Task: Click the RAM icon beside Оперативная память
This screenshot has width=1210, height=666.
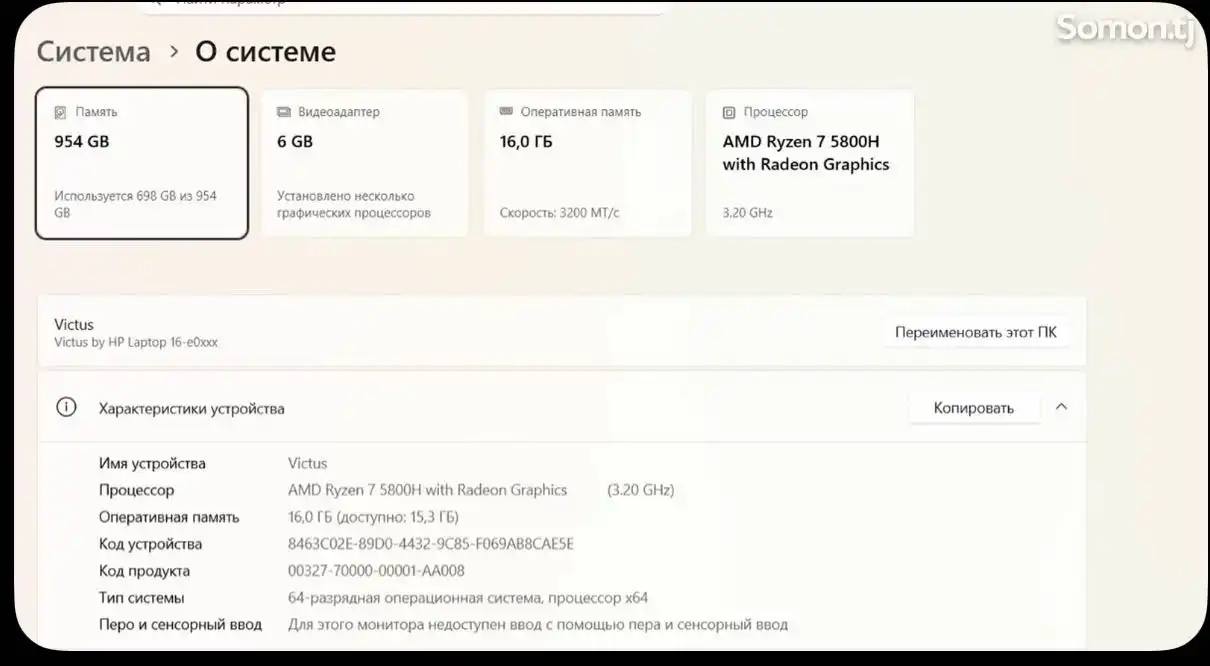Action: coord(507,112)
